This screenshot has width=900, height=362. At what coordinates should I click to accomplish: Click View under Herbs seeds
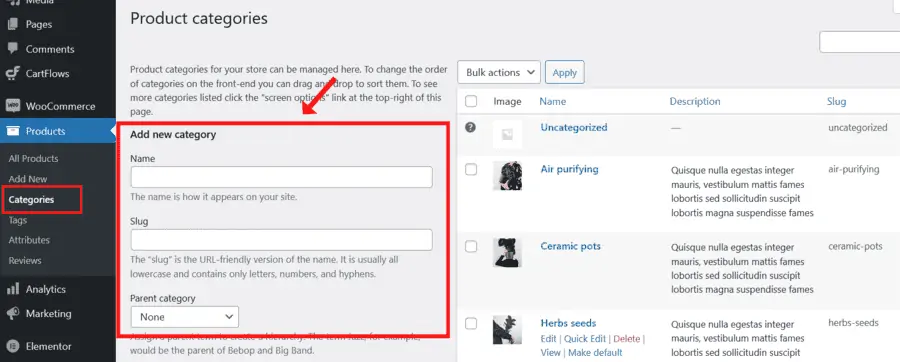pyautogui.click(x=550, y=352)
